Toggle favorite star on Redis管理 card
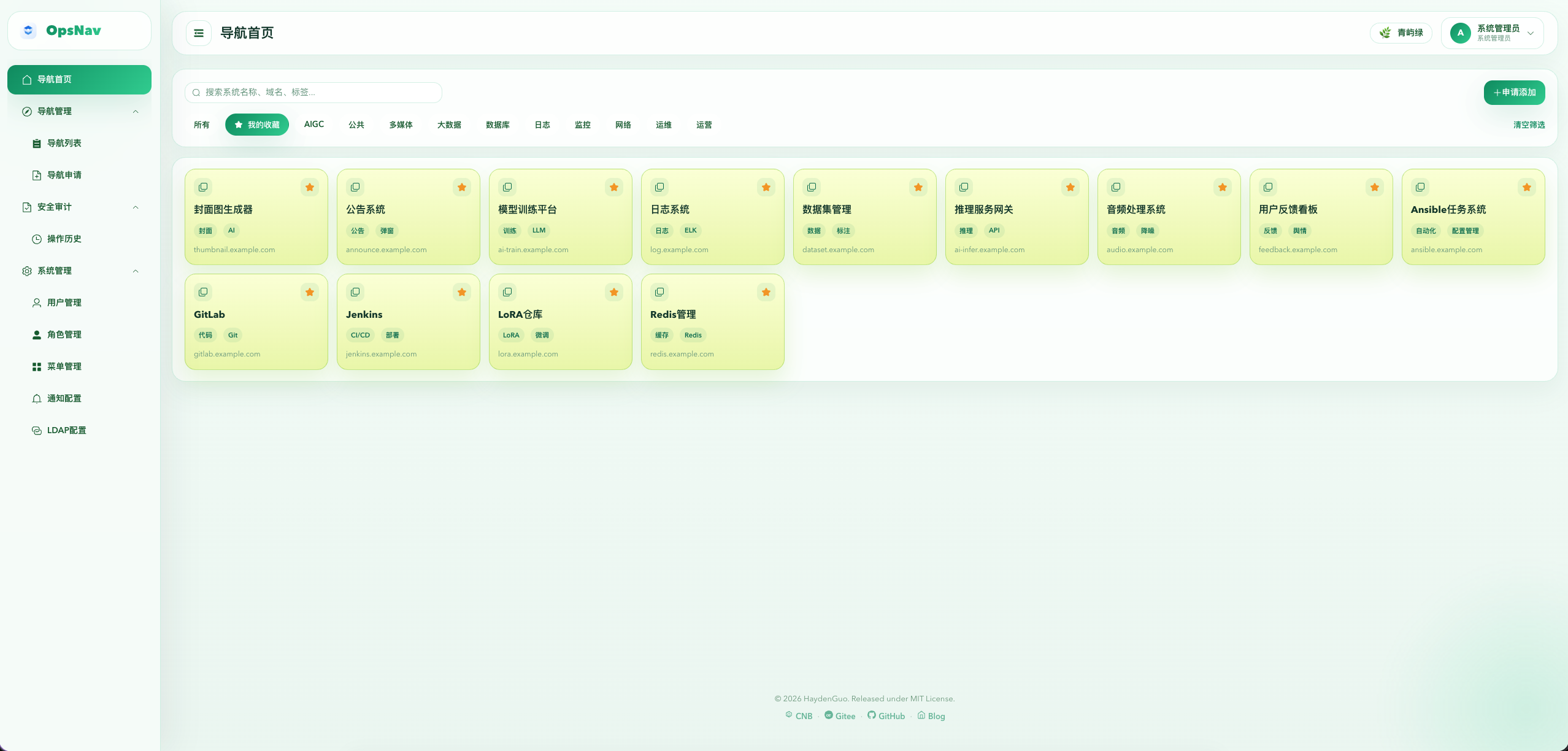This screenshot has height=751, width=1568. point(766,292)
